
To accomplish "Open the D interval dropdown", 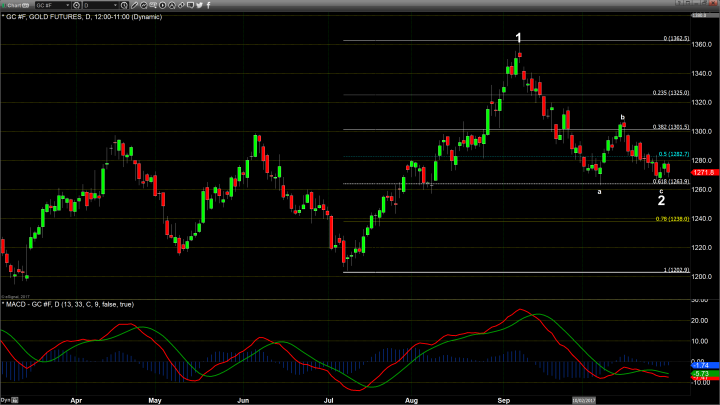I will pos(101,5).
